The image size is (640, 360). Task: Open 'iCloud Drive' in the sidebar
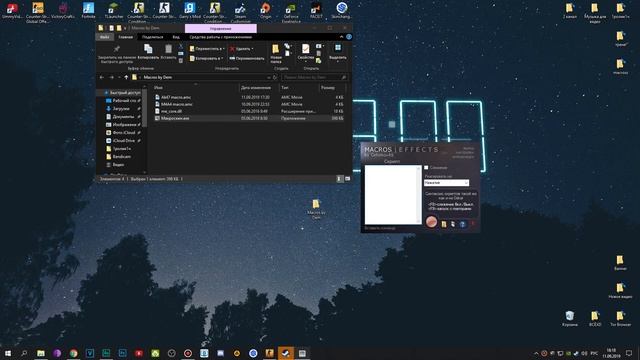[x=121, y=140]
